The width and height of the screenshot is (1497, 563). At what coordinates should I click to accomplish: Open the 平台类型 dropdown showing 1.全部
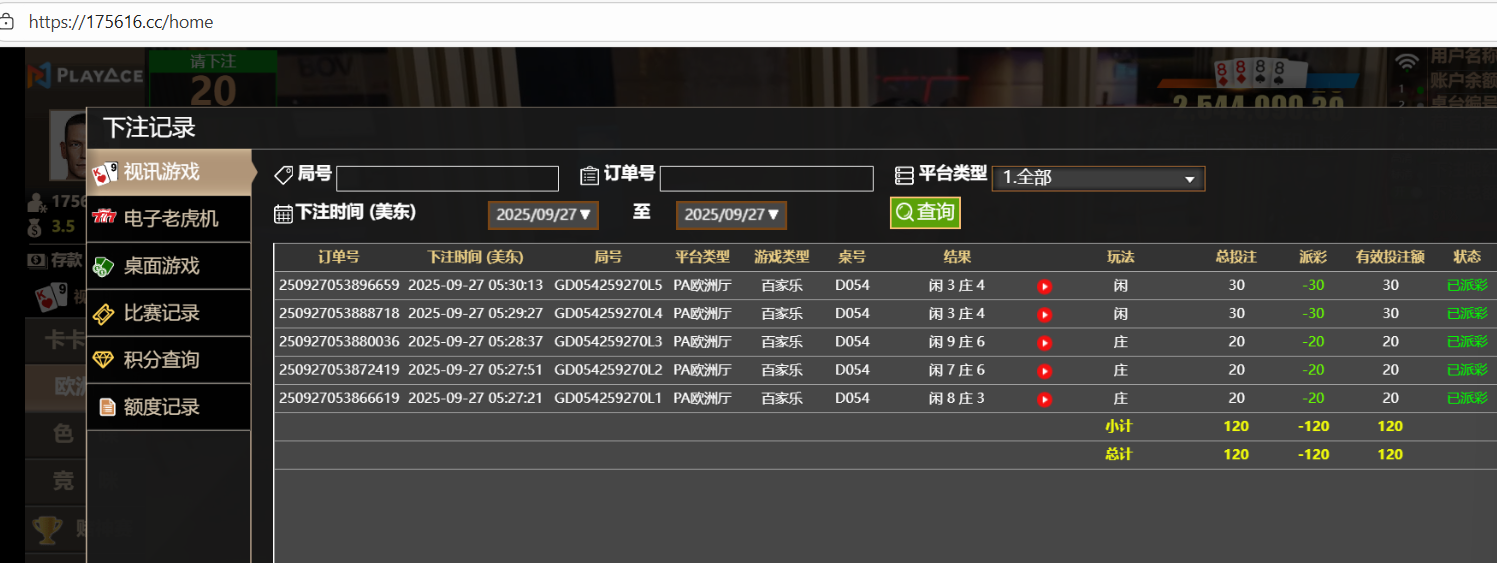point(1098,178)
